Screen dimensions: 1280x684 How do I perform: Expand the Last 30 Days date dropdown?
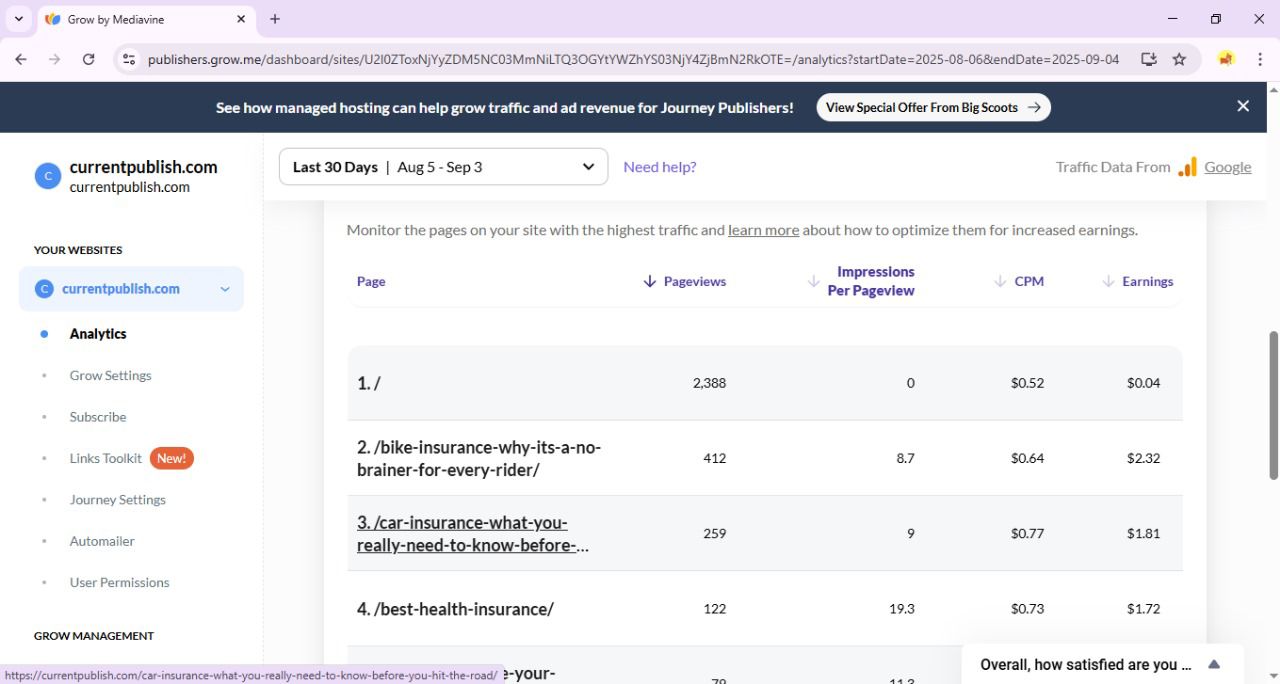click(443, 167)
